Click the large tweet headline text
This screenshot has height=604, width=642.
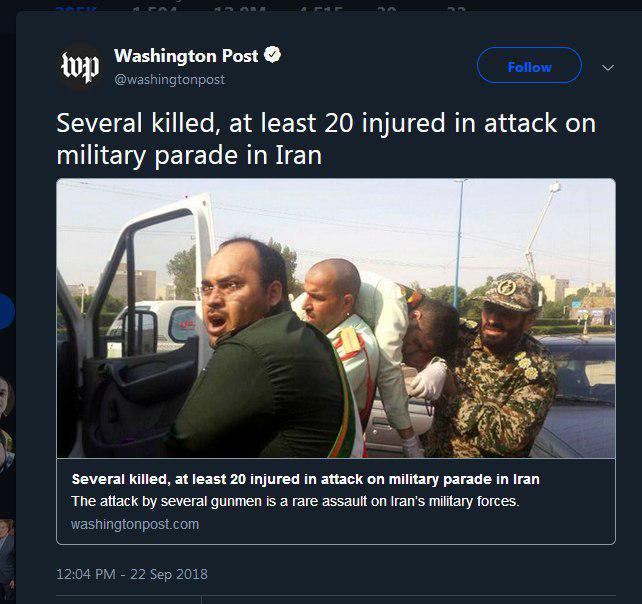point(325,139)
